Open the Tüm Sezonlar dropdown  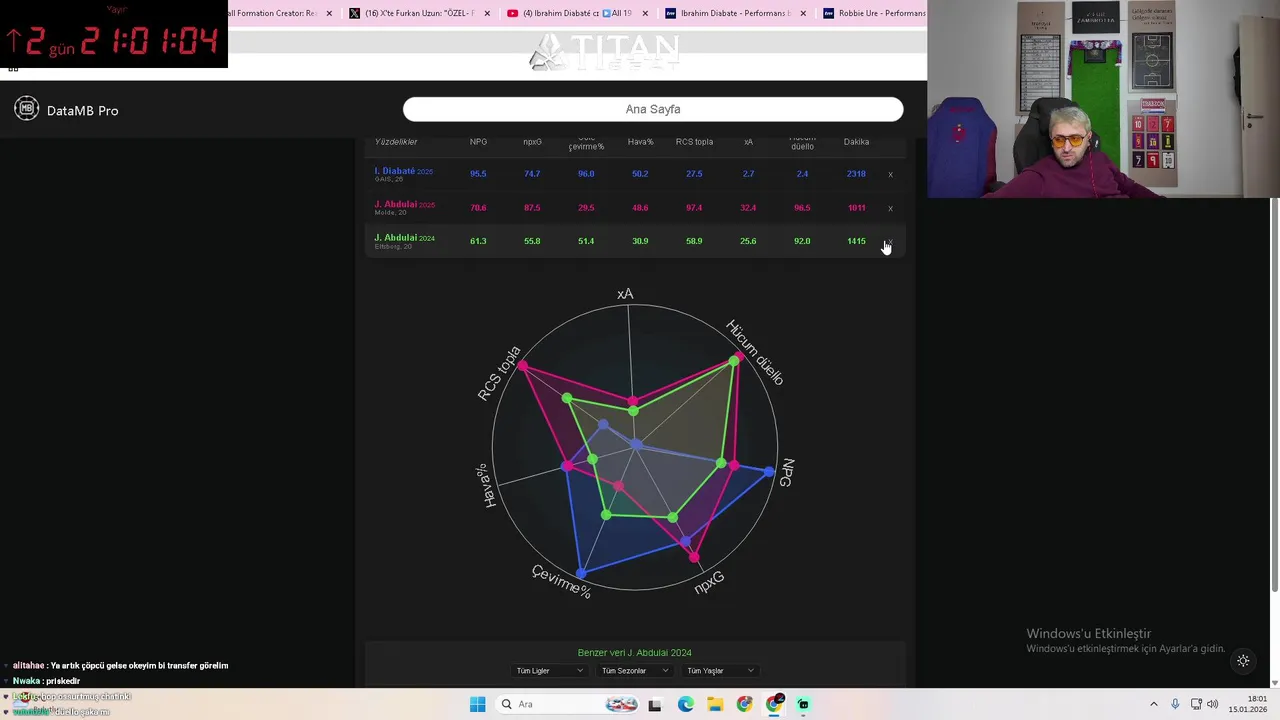tap(635, 671)
